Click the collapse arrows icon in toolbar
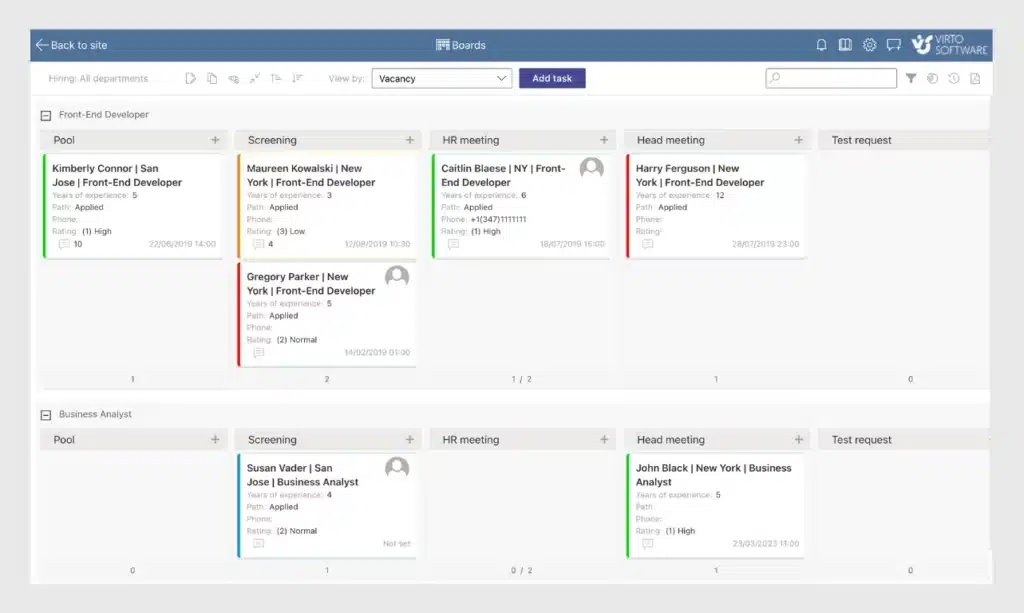1024x613 pixels. [255, 78]
